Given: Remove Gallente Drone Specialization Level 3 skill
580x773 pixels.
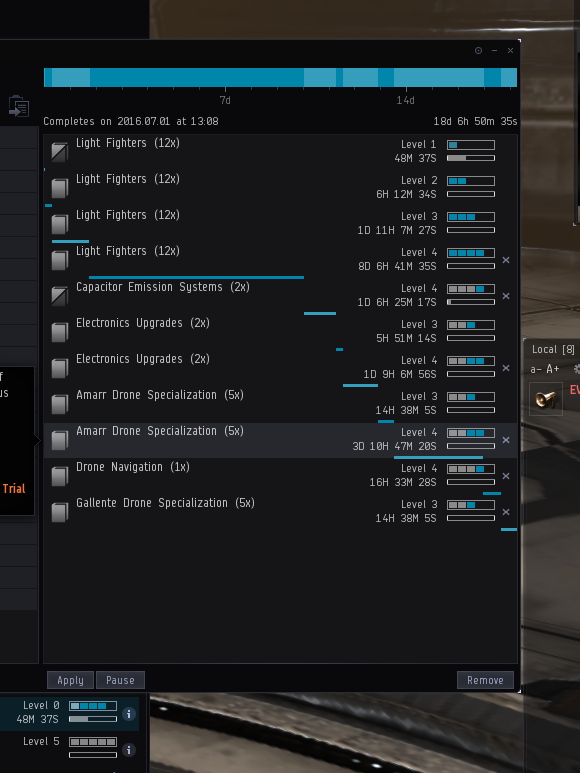Looking at the screenshot, I should (x=506, y=512).
